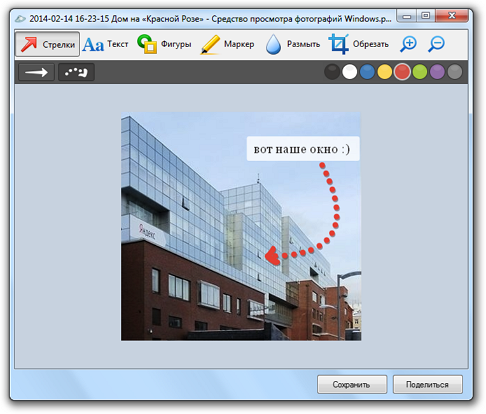Viewport: 486px width, 414px height.
Task: Pick the Обрезать crop tool
Action: 359,44
